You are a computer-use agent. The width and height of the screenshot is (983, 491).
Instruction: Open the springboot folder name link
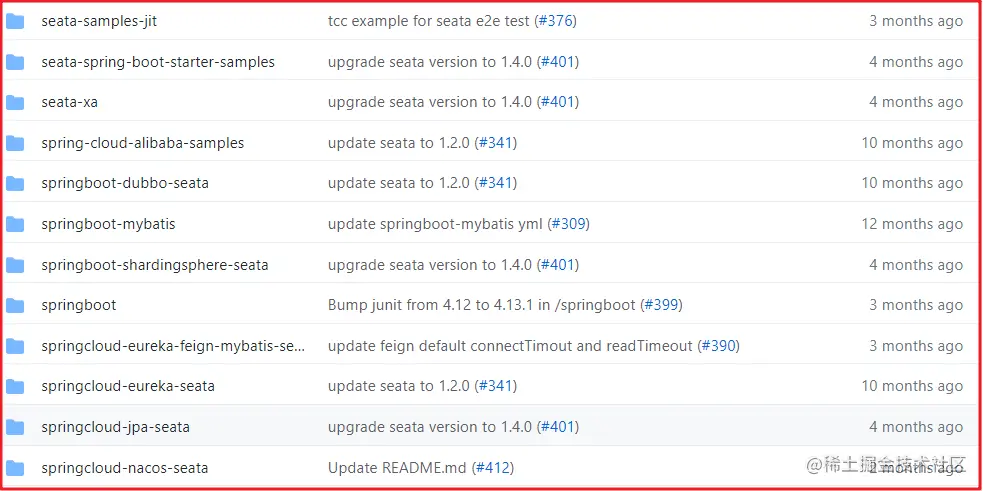point(79,305)
